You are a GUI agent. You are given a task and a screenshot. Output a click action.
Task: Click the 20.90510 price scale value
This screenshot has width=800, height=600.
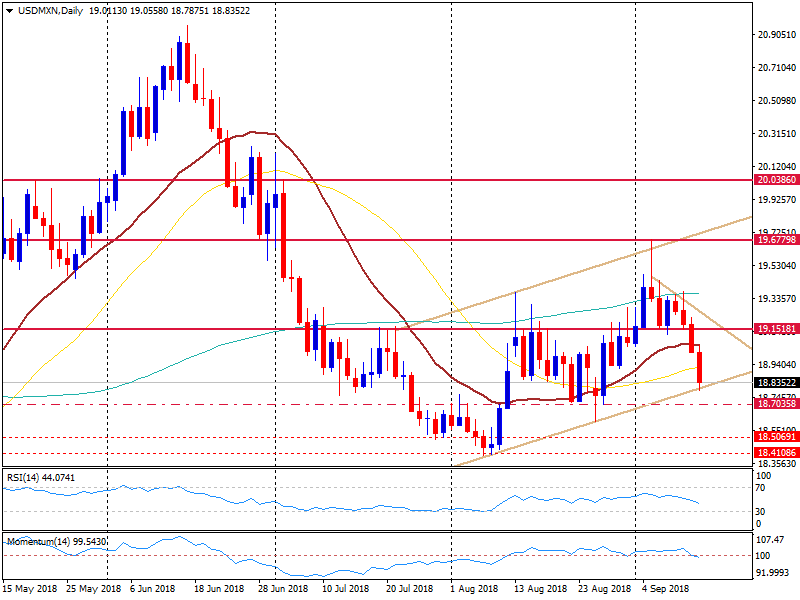[776, 35]
